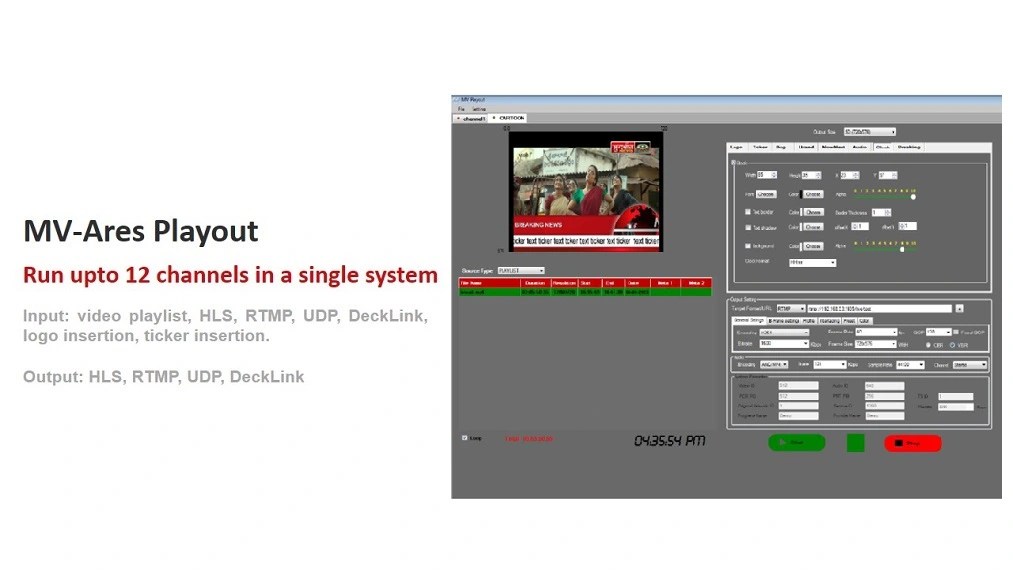Enable the Text shadow checkbox
1013x570 pixels.
pyautogui.click(x=748, y=227)
